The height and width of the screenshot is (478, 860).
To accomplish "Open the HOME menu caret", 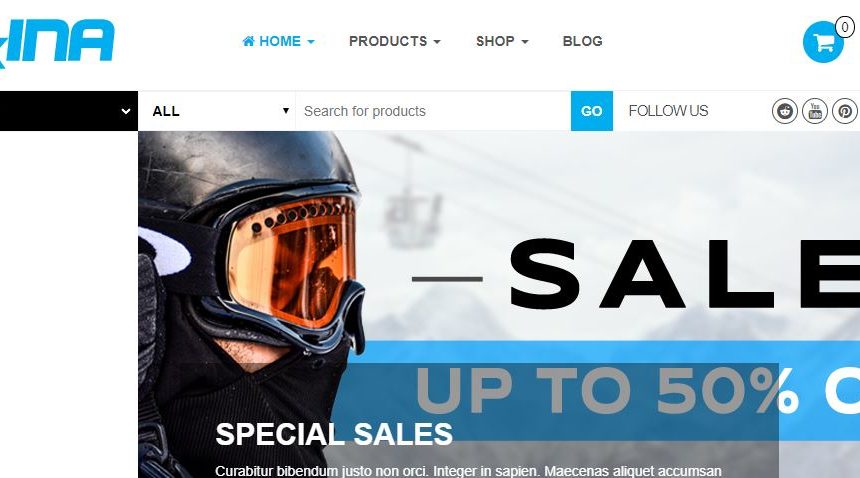I will [310, 42].
